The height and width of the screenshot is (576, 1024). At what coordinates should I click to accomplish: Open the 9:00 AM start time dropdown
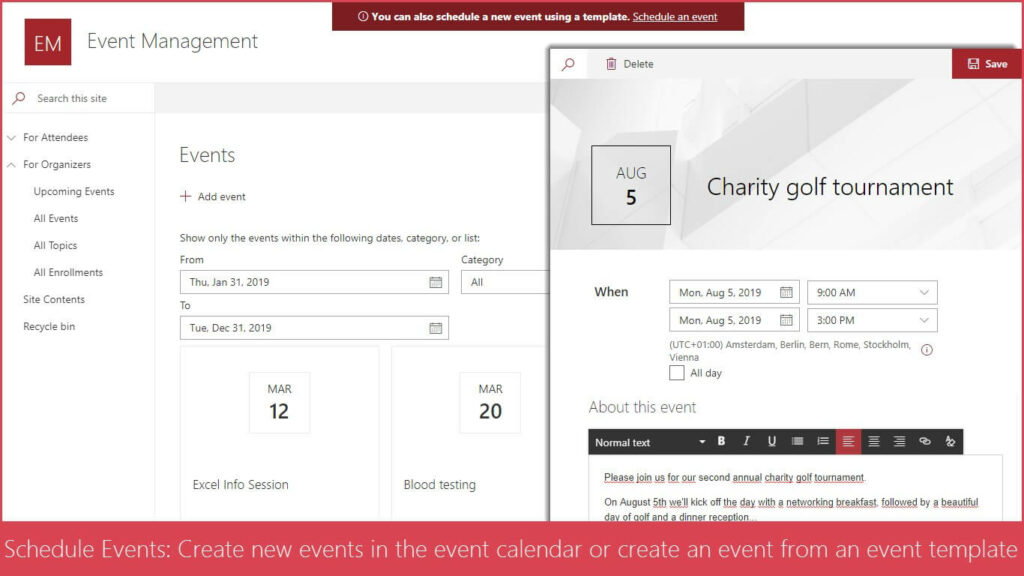pyautogui.click(x=872, y=293)
